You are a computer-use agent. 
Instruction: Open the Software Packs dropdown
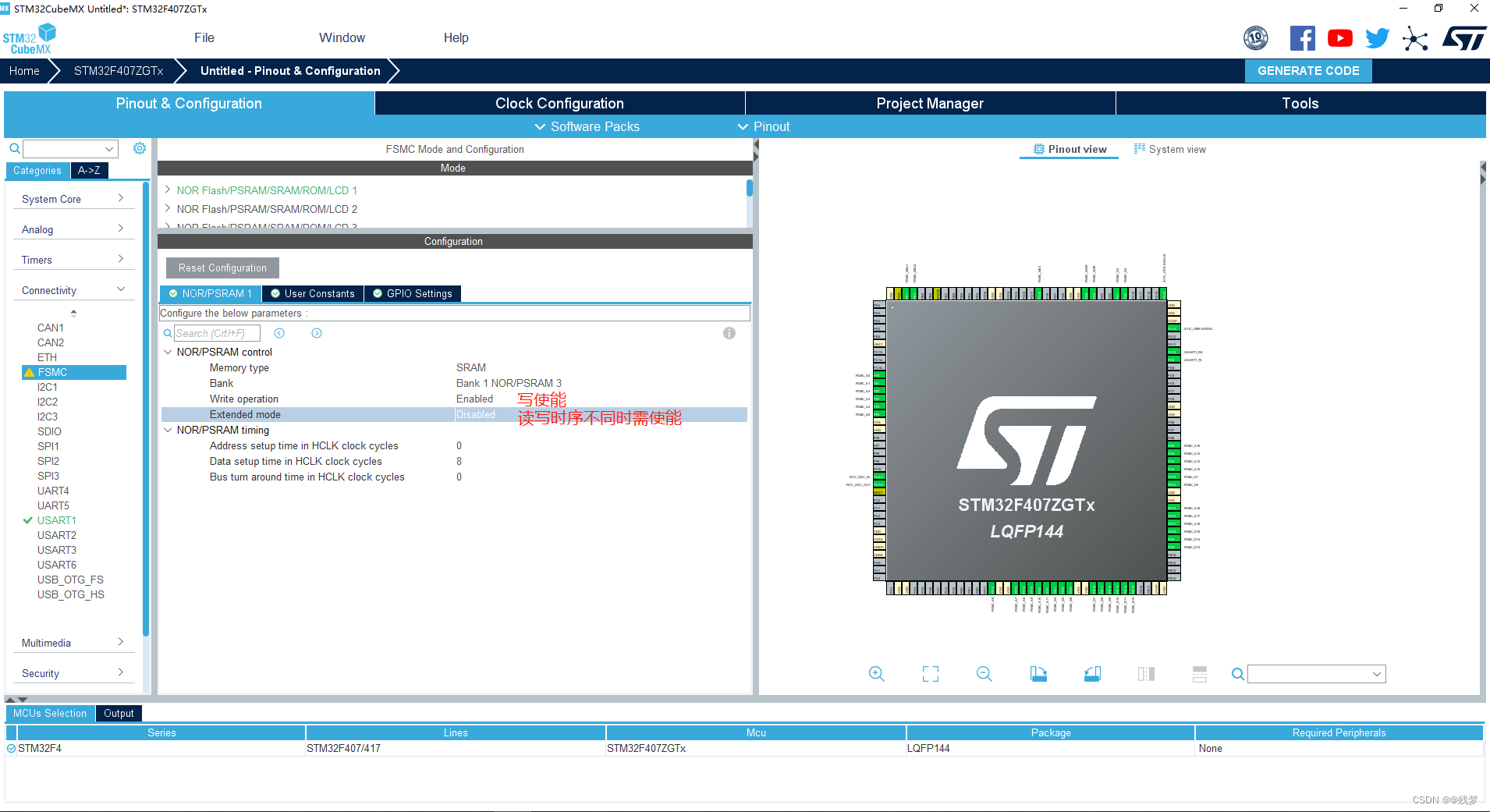tap(587, 126)
